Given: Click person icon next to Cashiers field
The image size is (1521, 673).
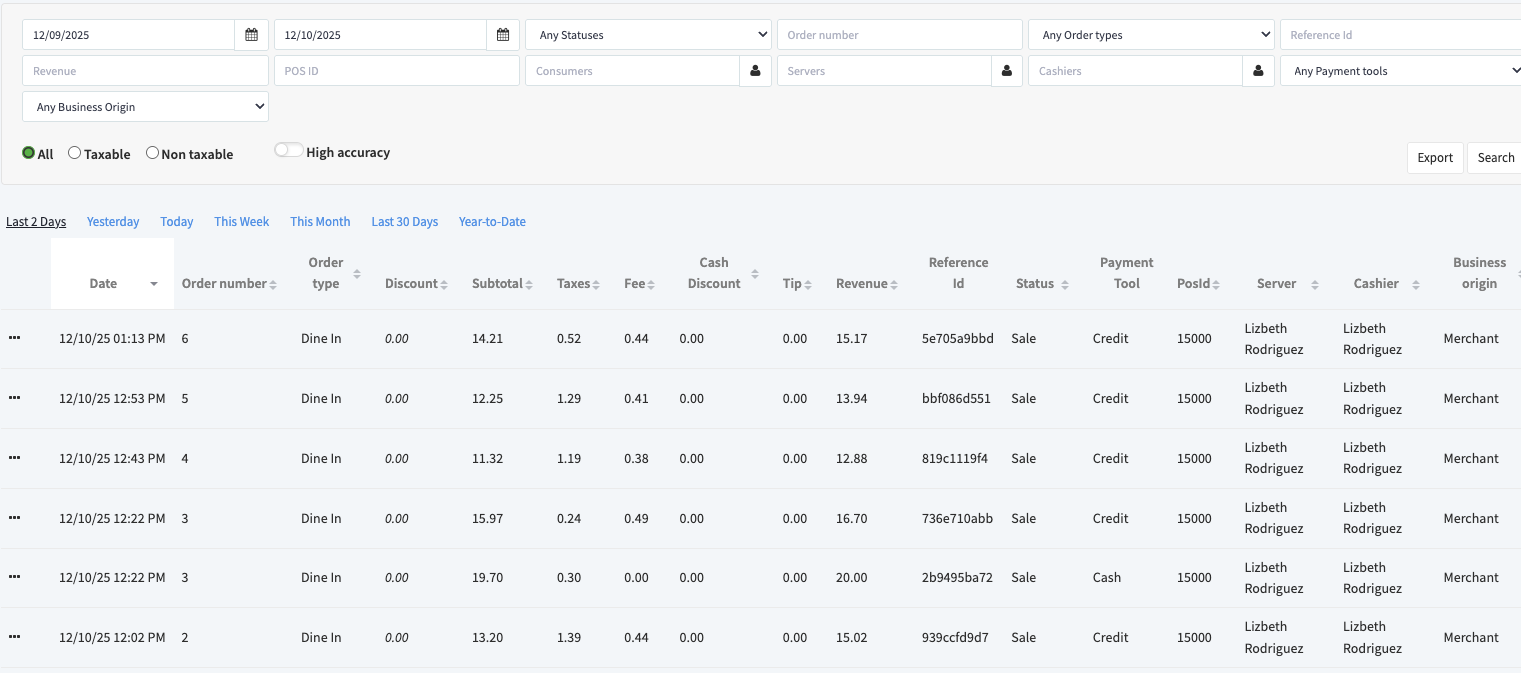Looking at the screenshot, I should 1258,71.
